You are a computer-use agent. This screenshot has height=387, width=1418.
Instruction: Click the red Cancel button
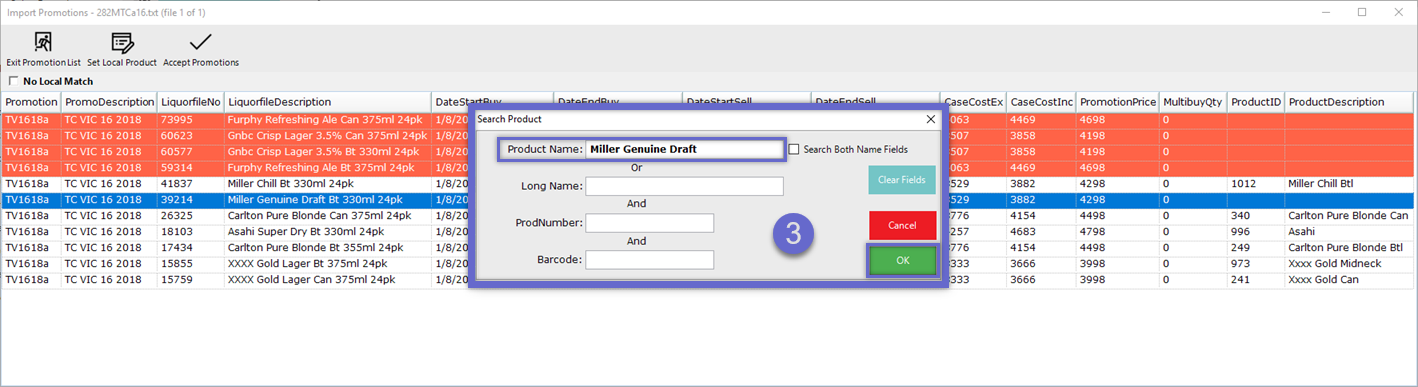902,225
